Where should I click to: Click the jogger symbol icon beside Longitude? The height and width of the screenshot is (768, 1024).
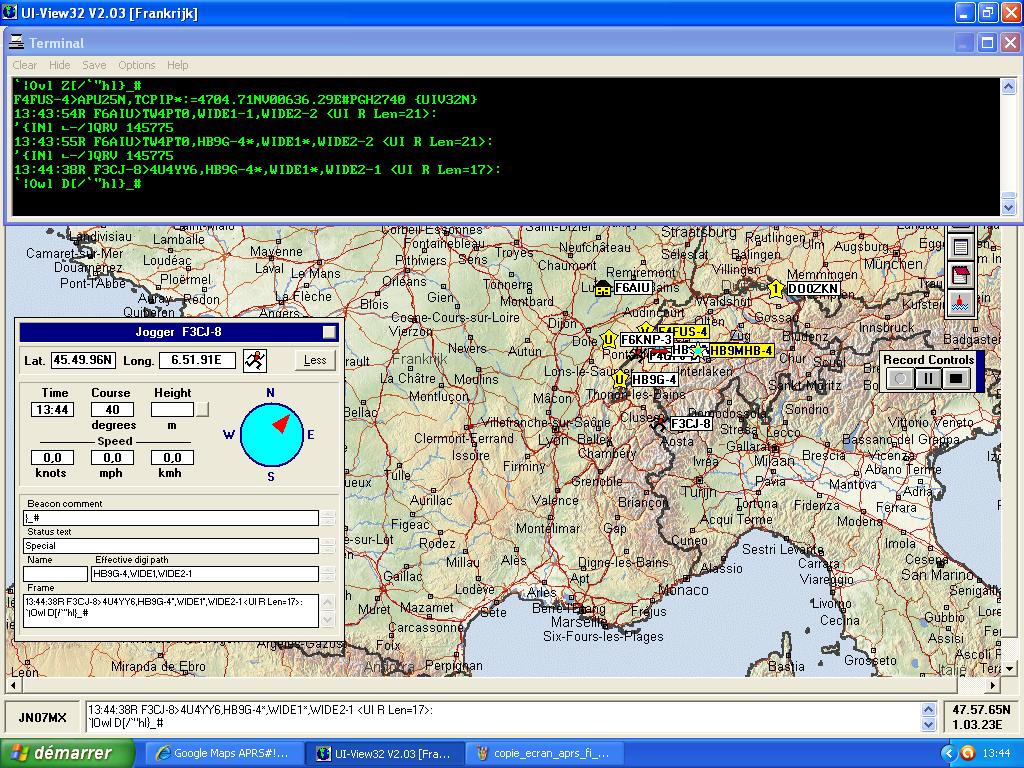(x=256, y=360)
